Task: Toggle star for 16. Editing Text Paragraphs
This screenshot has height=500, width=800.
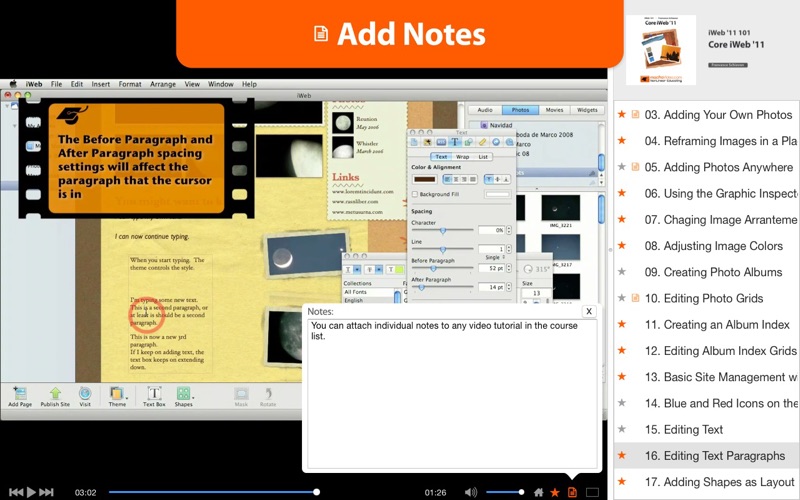Action: click(622, 455)
